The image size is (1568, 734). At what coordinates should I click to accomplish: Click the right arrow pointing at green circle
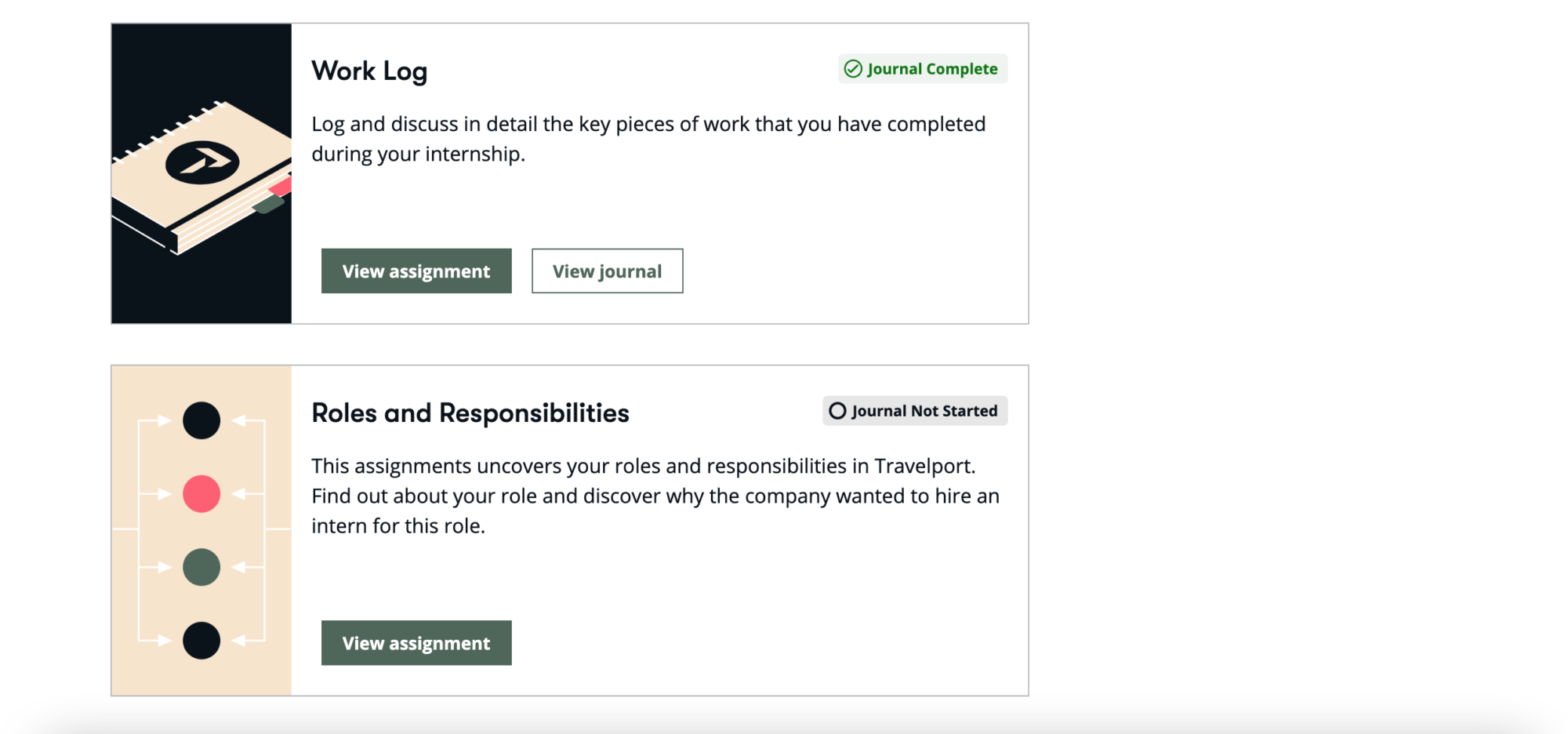240,567
